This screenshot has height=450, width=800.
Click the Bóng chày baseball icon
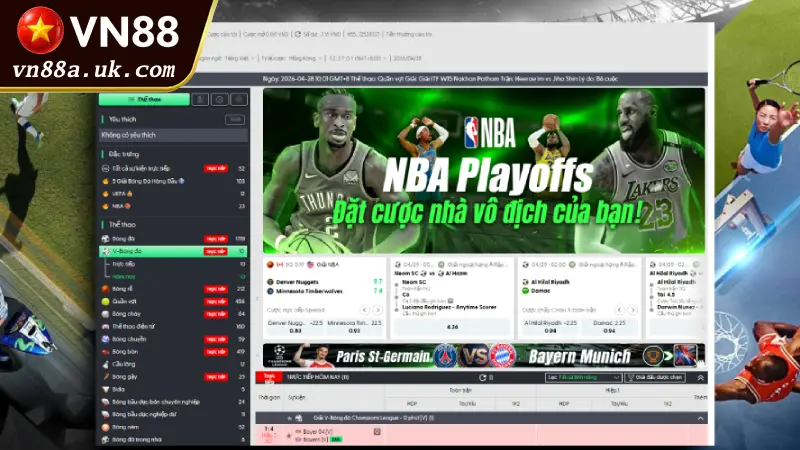(105, 314)
